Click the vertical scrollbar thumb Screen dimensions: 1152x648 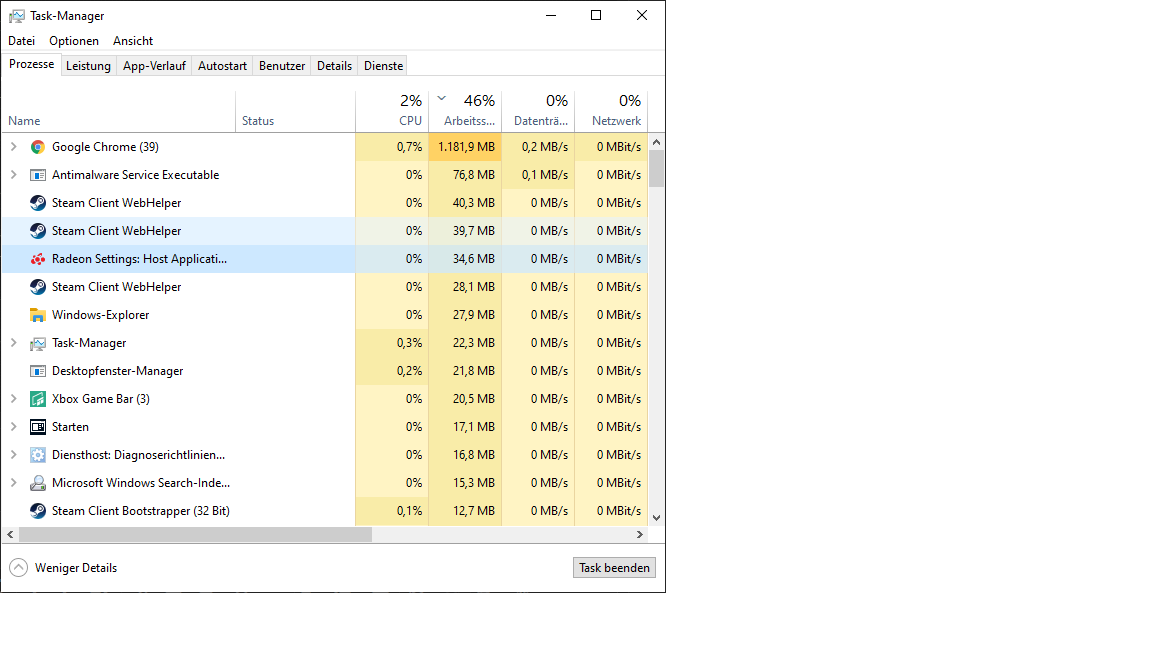[657, 168]
